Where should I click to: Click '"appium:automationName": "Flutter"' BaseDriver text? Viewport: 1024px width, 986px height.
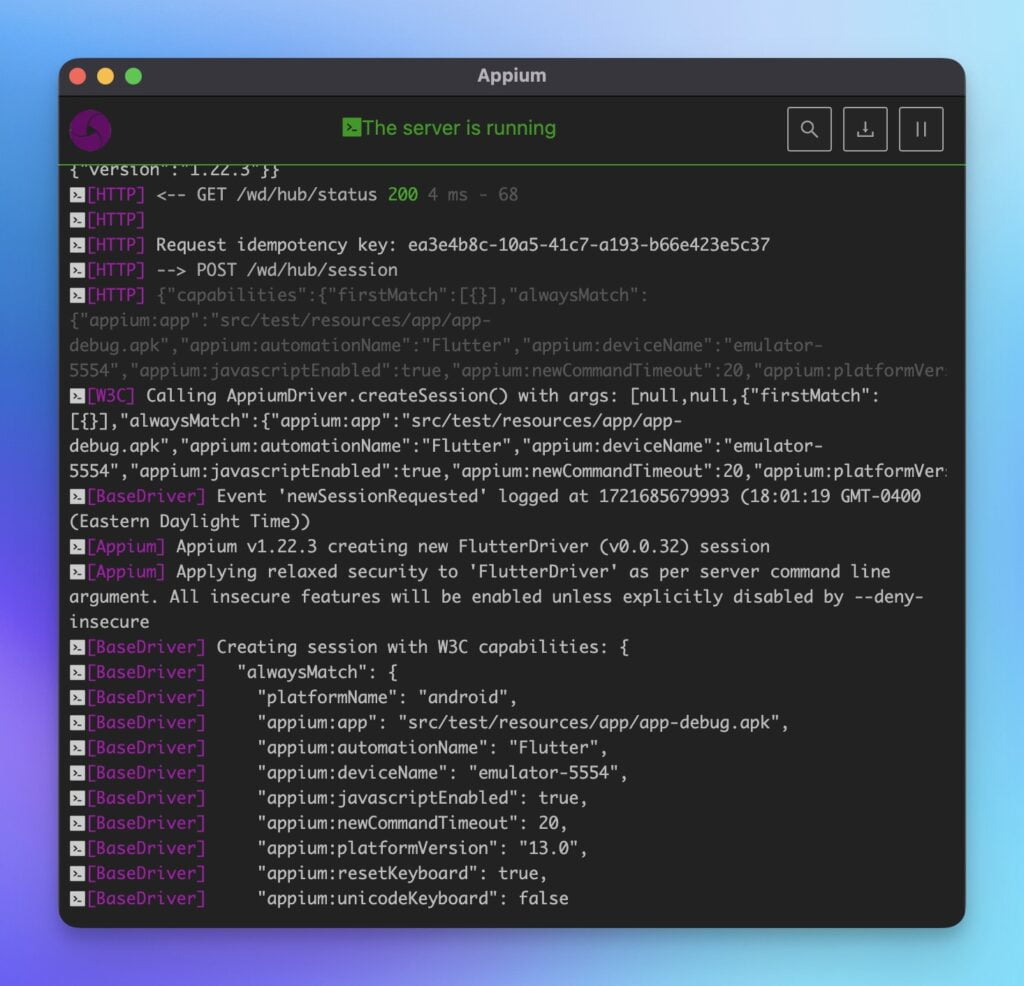432,748
